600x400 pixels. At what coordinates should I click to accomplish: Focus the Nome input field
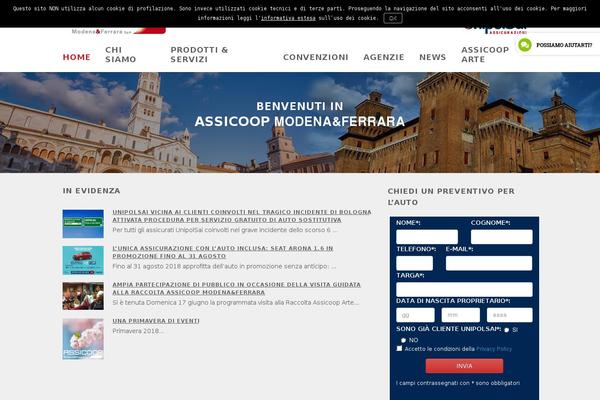point(427,237)
